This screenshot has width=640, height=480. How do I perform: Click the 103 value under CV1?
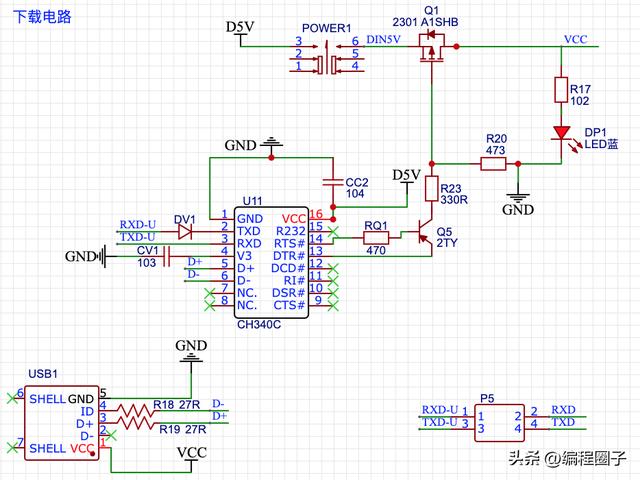pos(147,263)
